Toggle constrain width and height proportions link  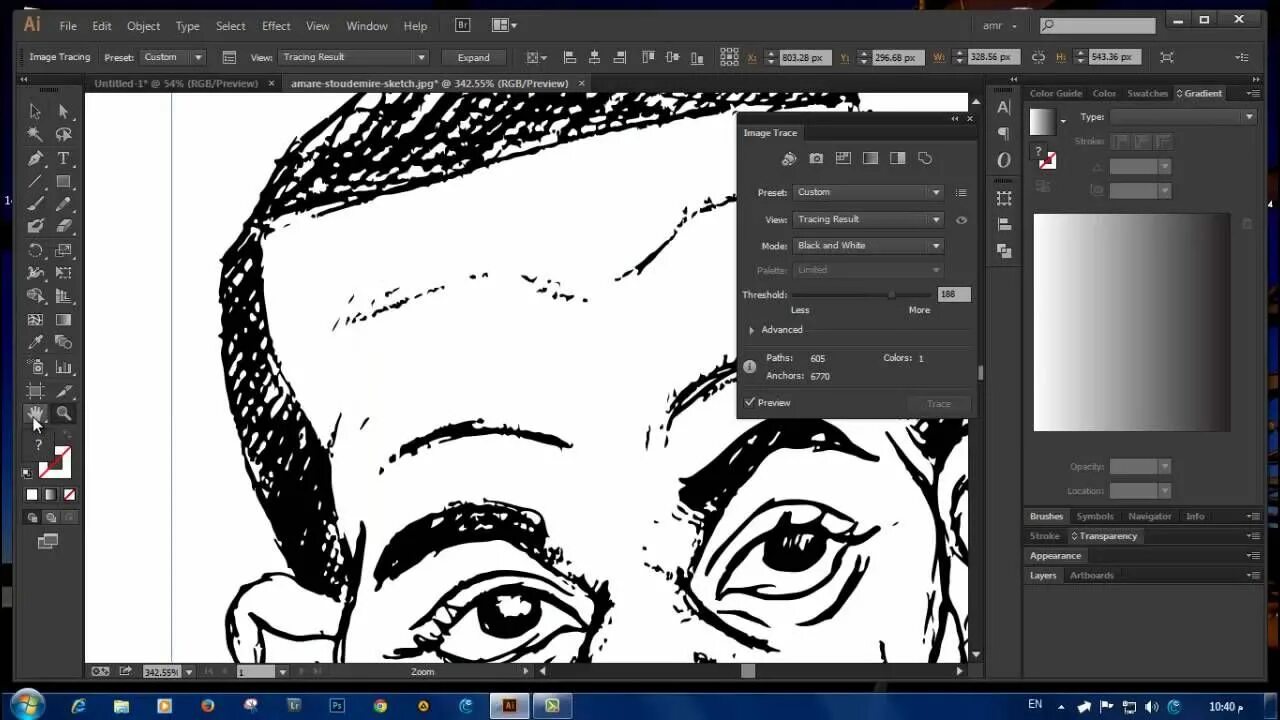pos(1038,57)
